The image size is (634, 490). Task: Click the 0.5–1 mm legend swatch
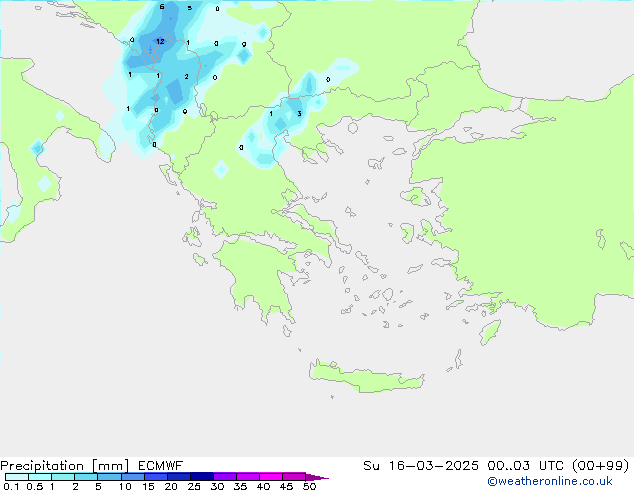[40, 477]
